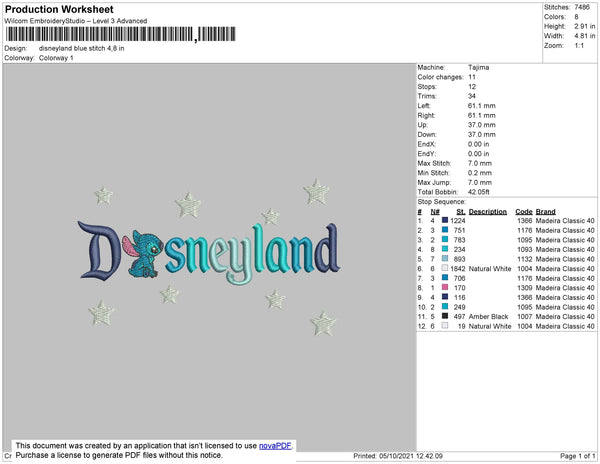Select the Up value '37.0 mm'
Screen dimensions: 600x464
[x=481, y=125]
